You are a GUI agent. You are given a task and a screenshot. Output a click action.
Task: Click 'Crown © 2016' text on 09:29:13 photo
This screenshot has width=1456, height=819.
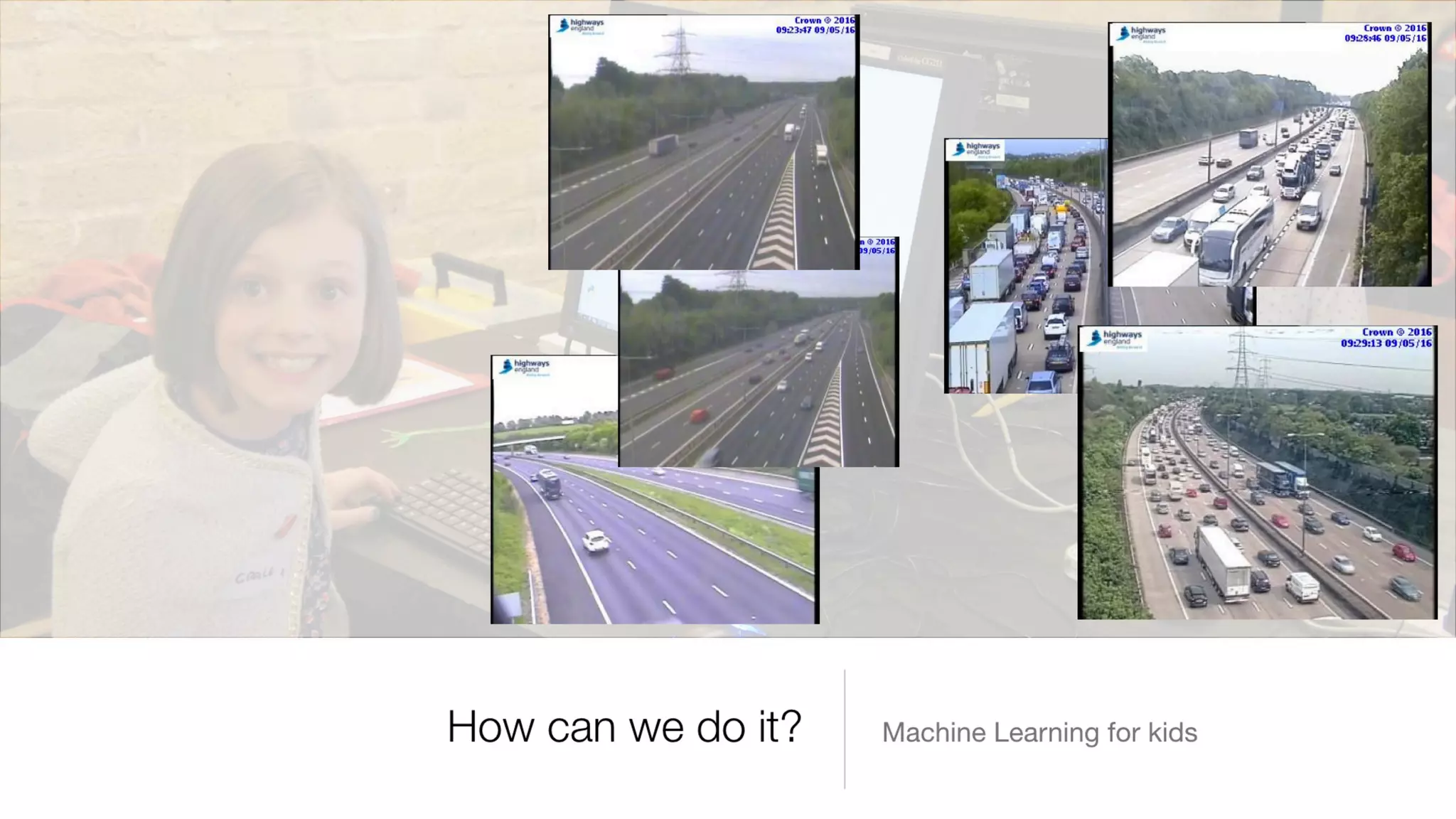click(1396, 332)
